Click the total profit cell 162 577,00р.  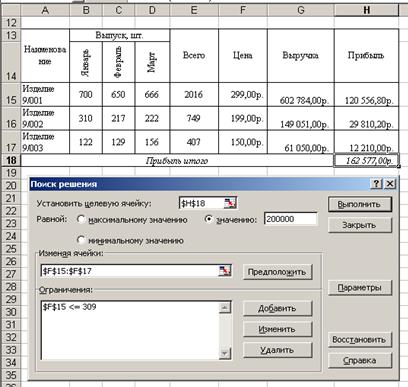click(x=366, y=160)
